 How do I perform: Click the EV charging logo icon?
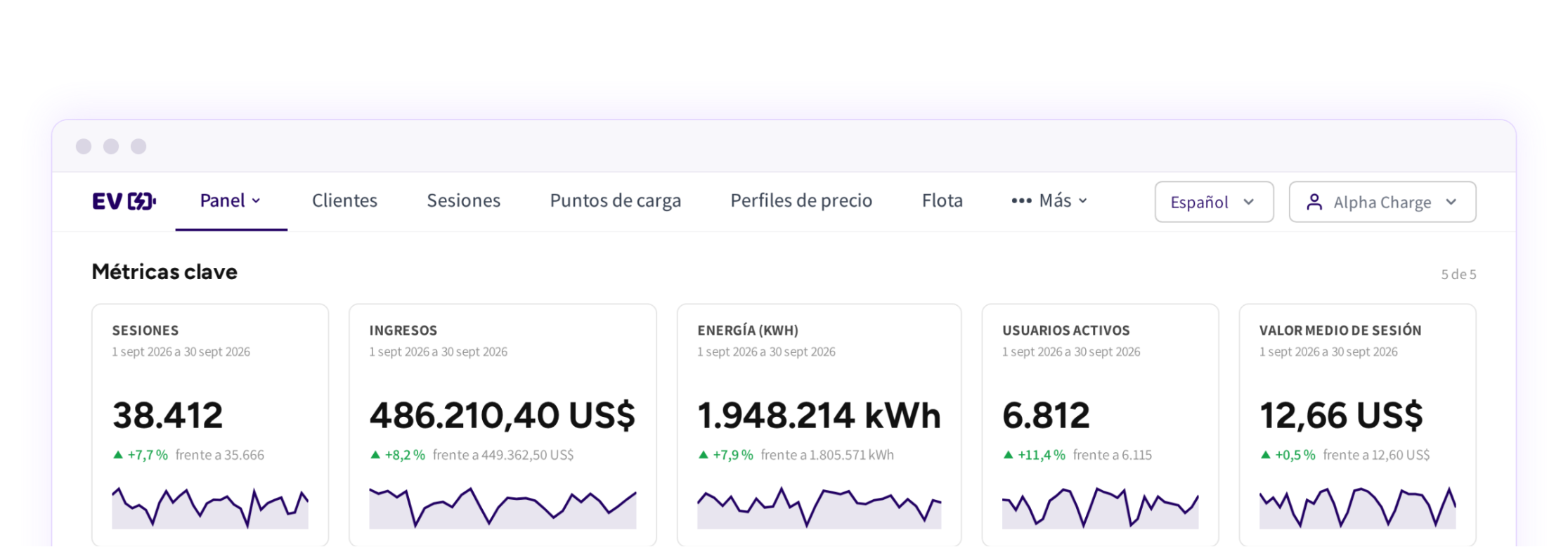(124, 202)
